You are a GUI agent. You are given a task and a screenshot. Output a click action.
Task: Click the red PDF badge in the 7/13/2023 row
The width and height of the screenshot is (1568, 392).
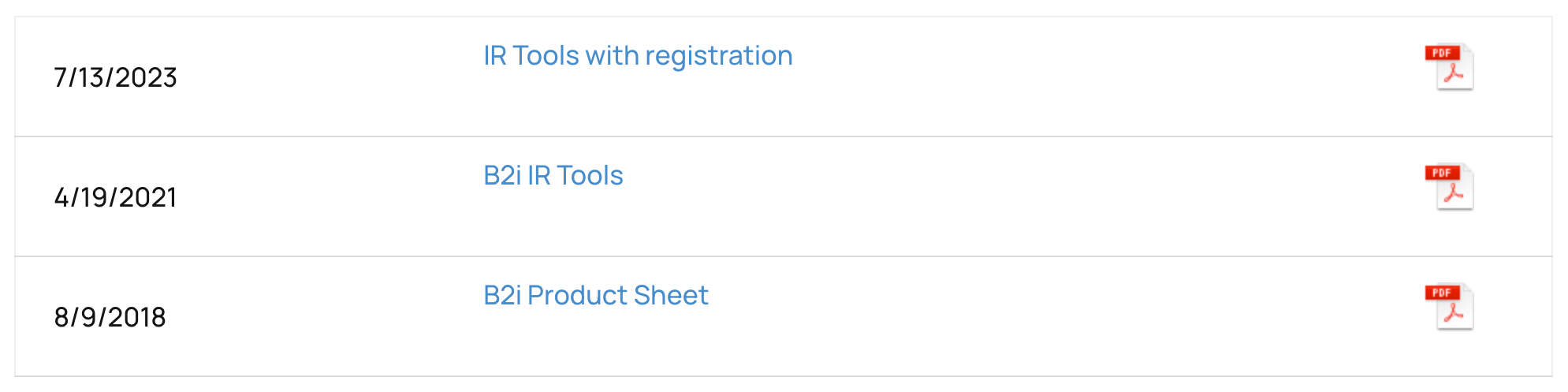click(1442, 53)
